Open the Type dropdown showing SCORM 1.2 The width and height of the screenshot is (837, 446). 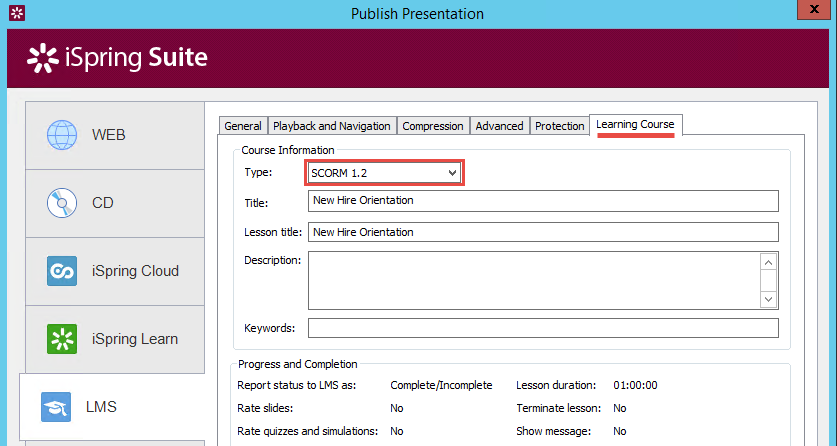point(385,173)
